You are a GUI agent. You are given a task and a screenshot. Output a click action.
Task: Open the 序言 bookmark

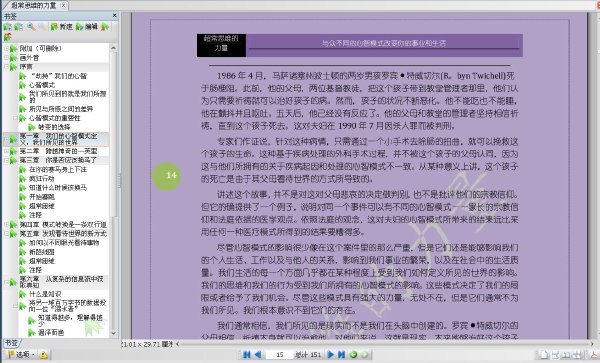pyautogui.click(x=26, y=67)
